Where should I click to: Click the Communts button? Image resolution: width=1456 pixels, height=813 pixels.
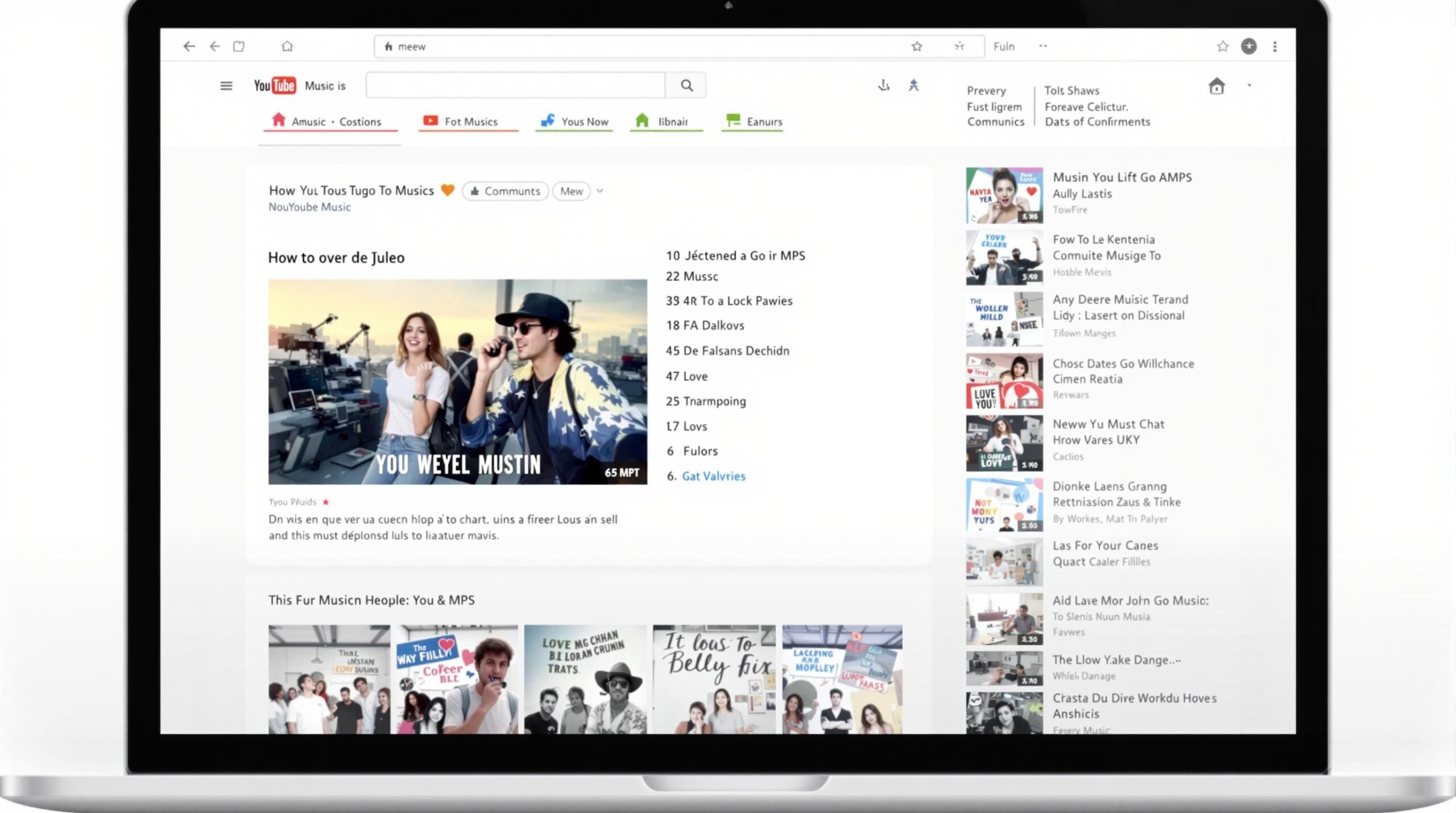(505, 191)
